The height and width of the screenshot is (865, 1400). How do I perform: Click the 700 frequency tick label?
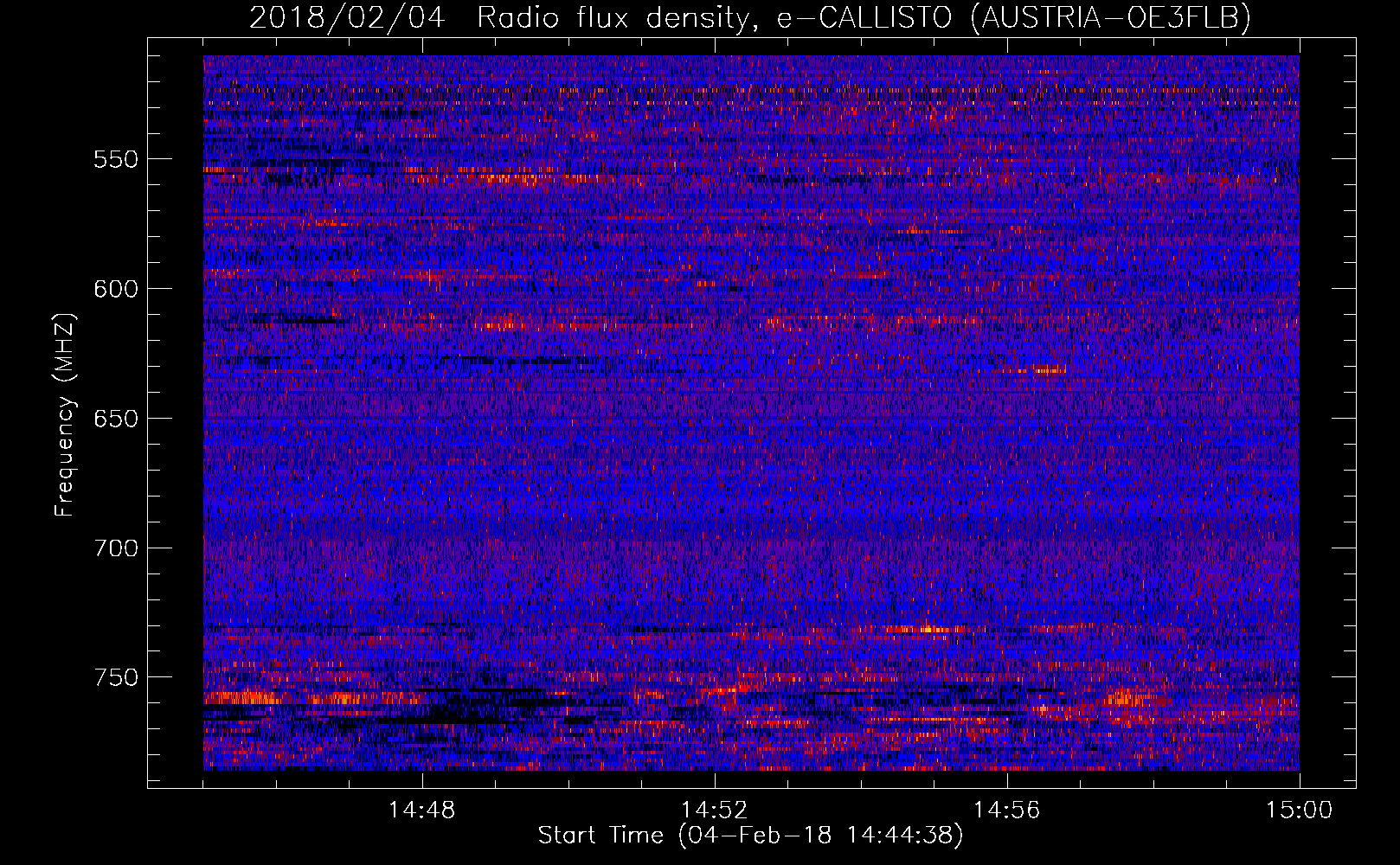pos(116,548)
